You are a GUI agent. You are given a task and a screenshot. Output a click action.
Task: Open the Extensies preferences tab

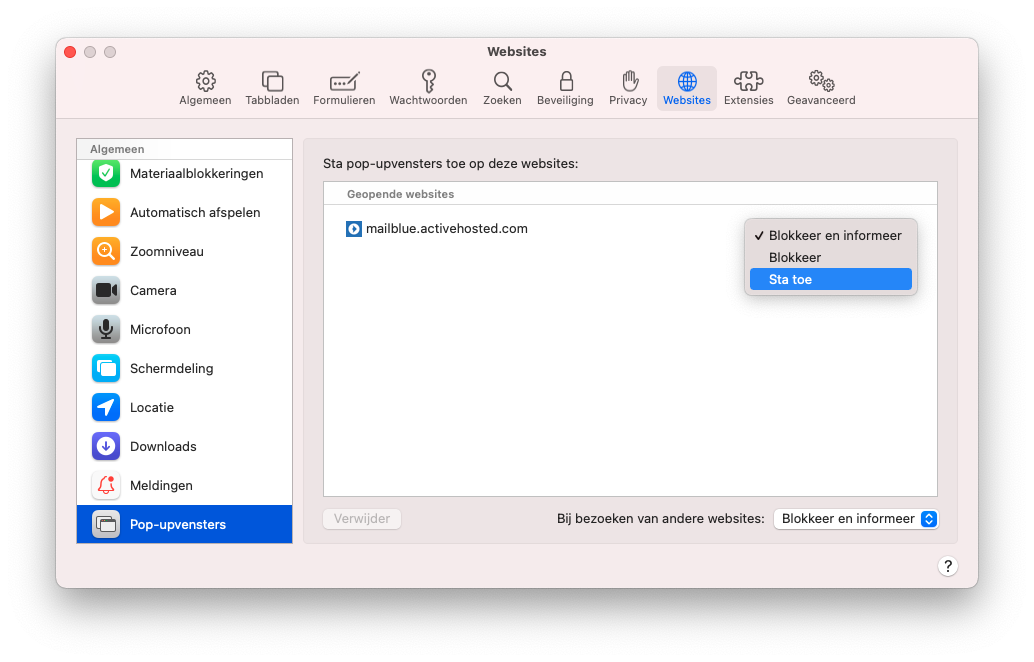pyautogui.click(x=748, y=88)
